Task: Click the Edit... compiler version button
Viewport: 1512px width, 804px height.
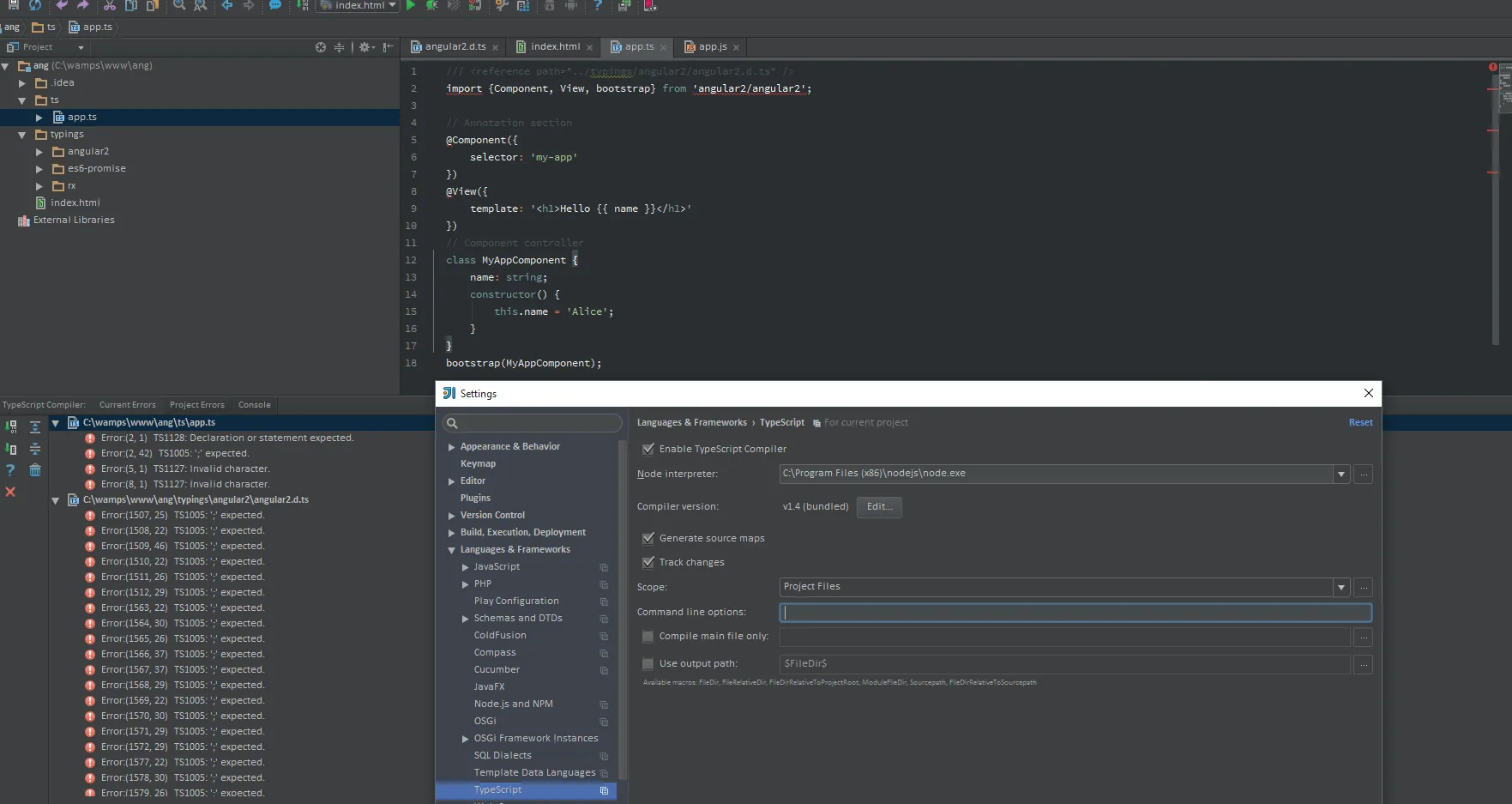Action: [x=879, y=506]
